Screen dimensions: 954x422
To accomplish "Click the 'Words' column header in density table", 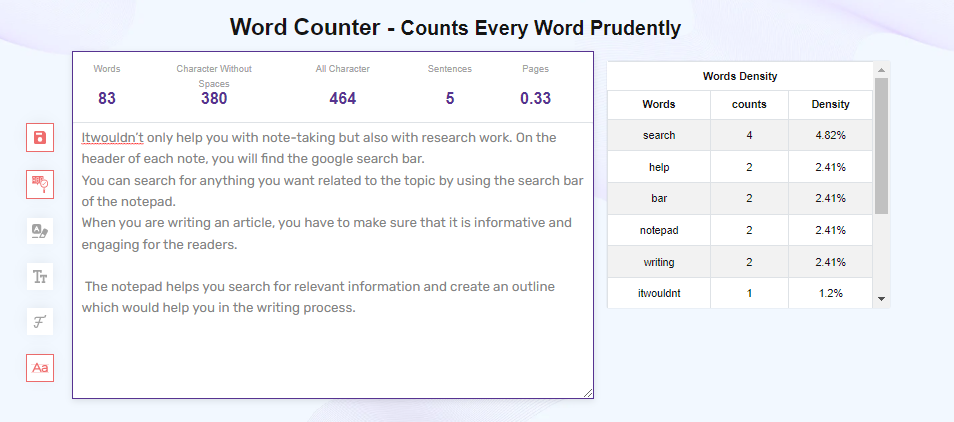I will 659,105.
